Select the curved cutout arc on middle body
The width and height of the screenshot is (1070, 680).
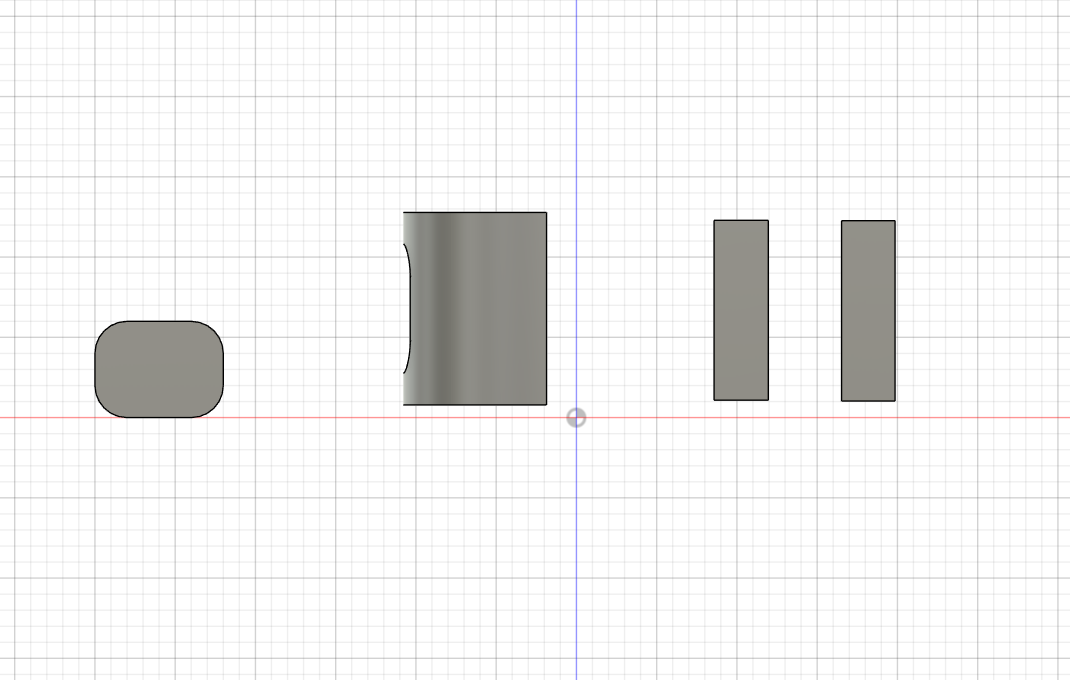409,308
